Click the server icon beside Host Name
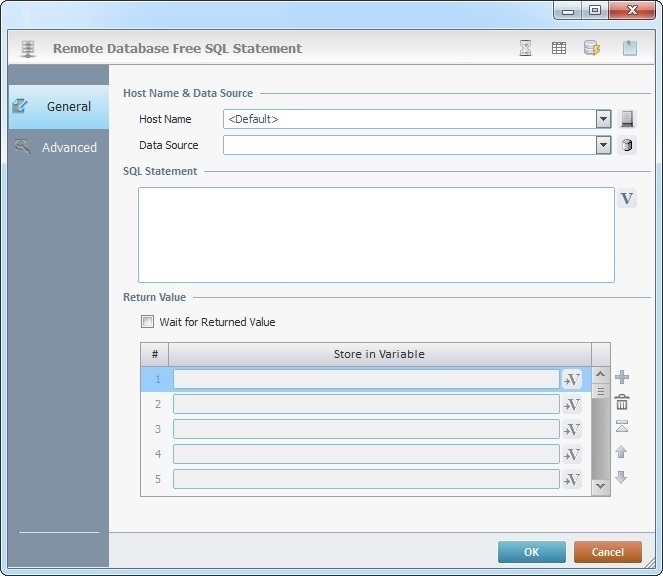Viewport: 663px width, 576px height. pos(627,119)
